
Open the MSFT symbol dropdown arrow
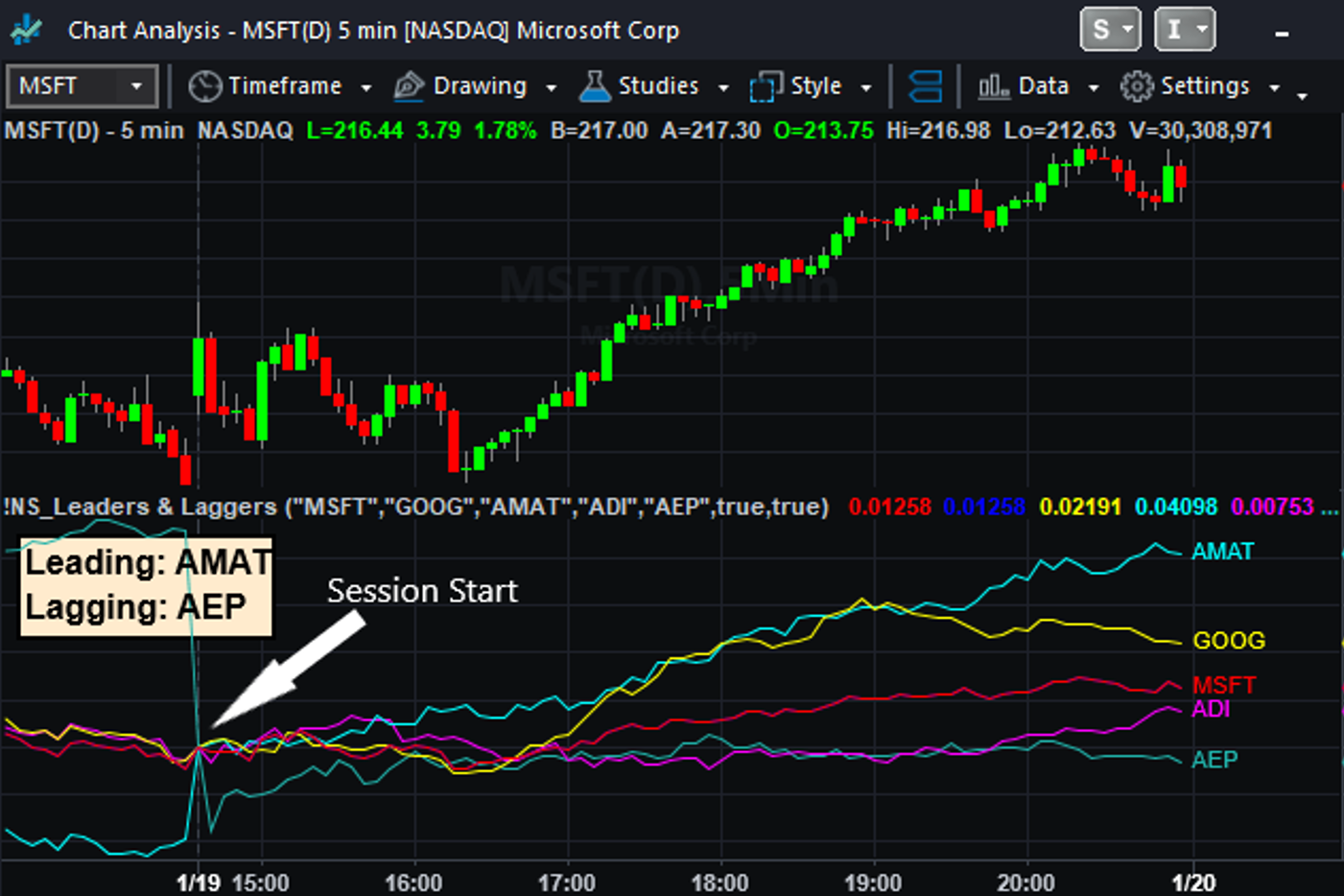click(136, 86)
